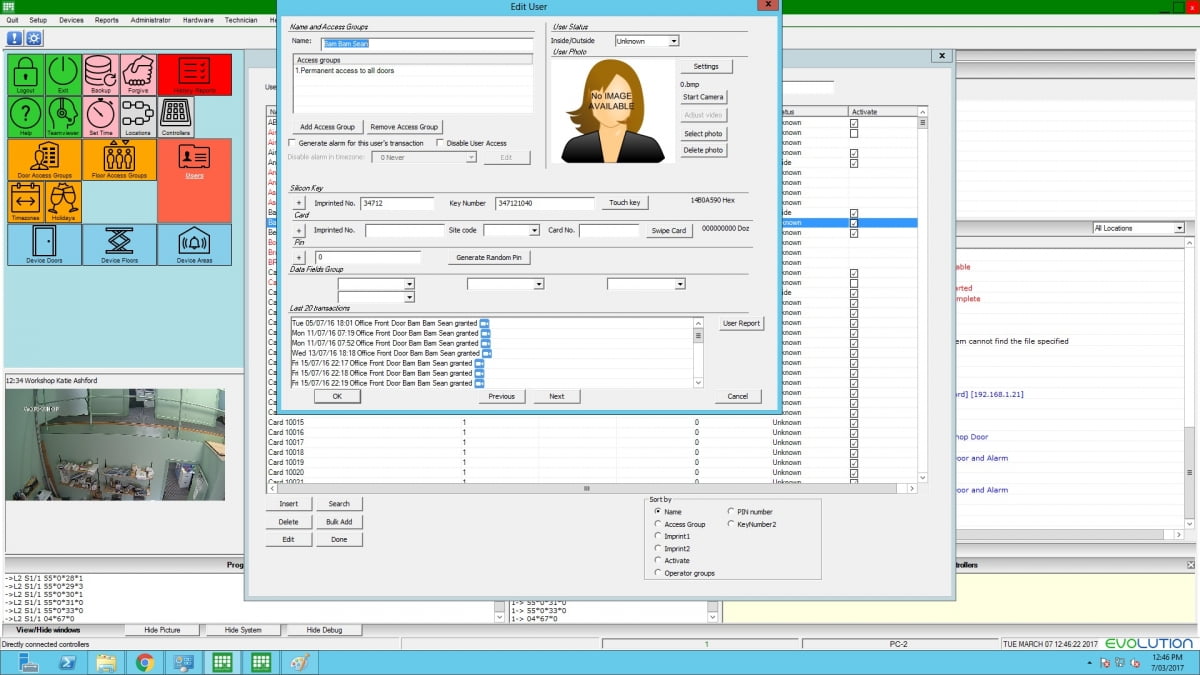The width and height of the screenshot is (1200, 675).
Task: Click the Teamviewer support icon
Action: click(62, 117)
